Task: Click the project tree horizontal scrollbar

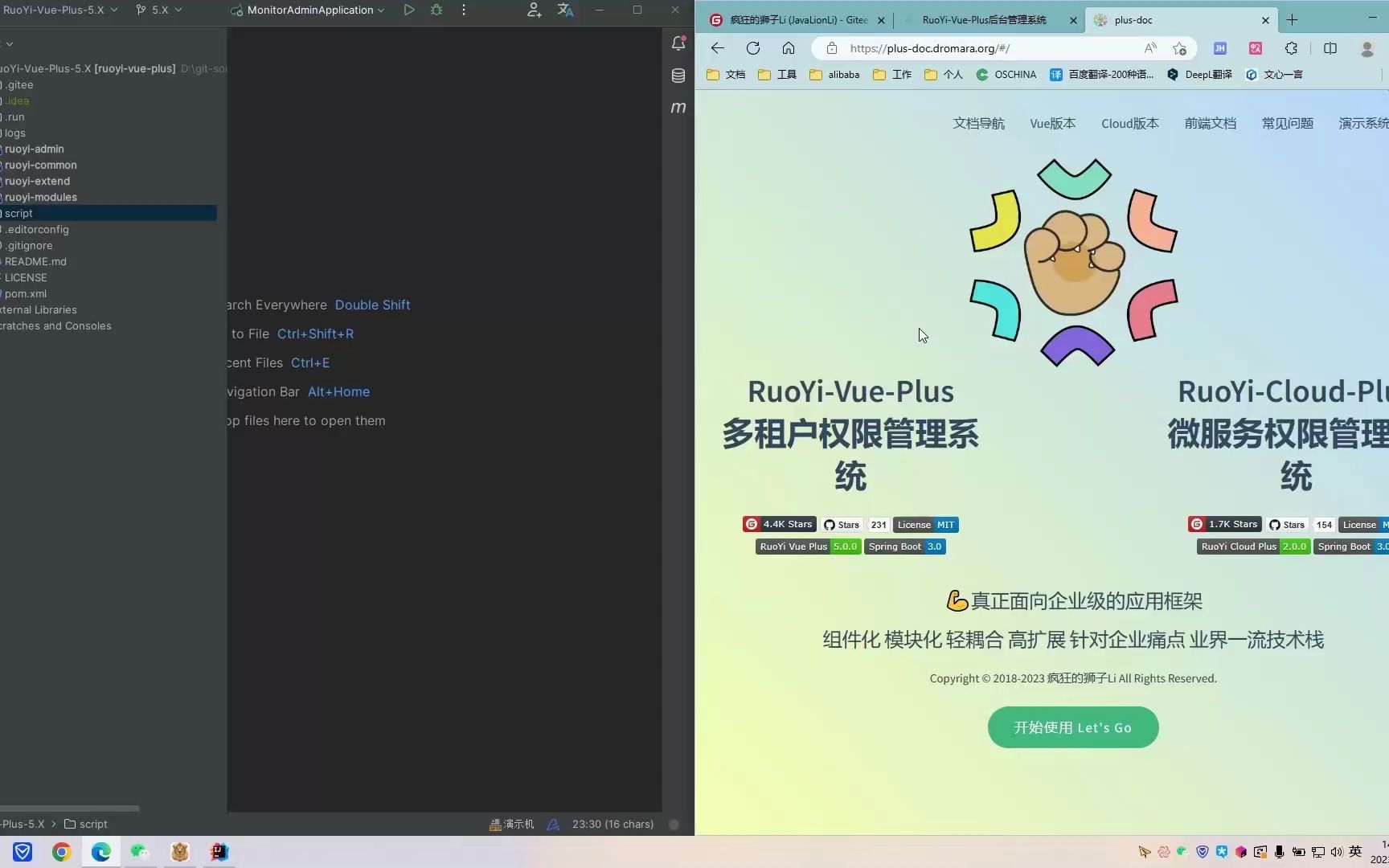Action: click(69, 809)
